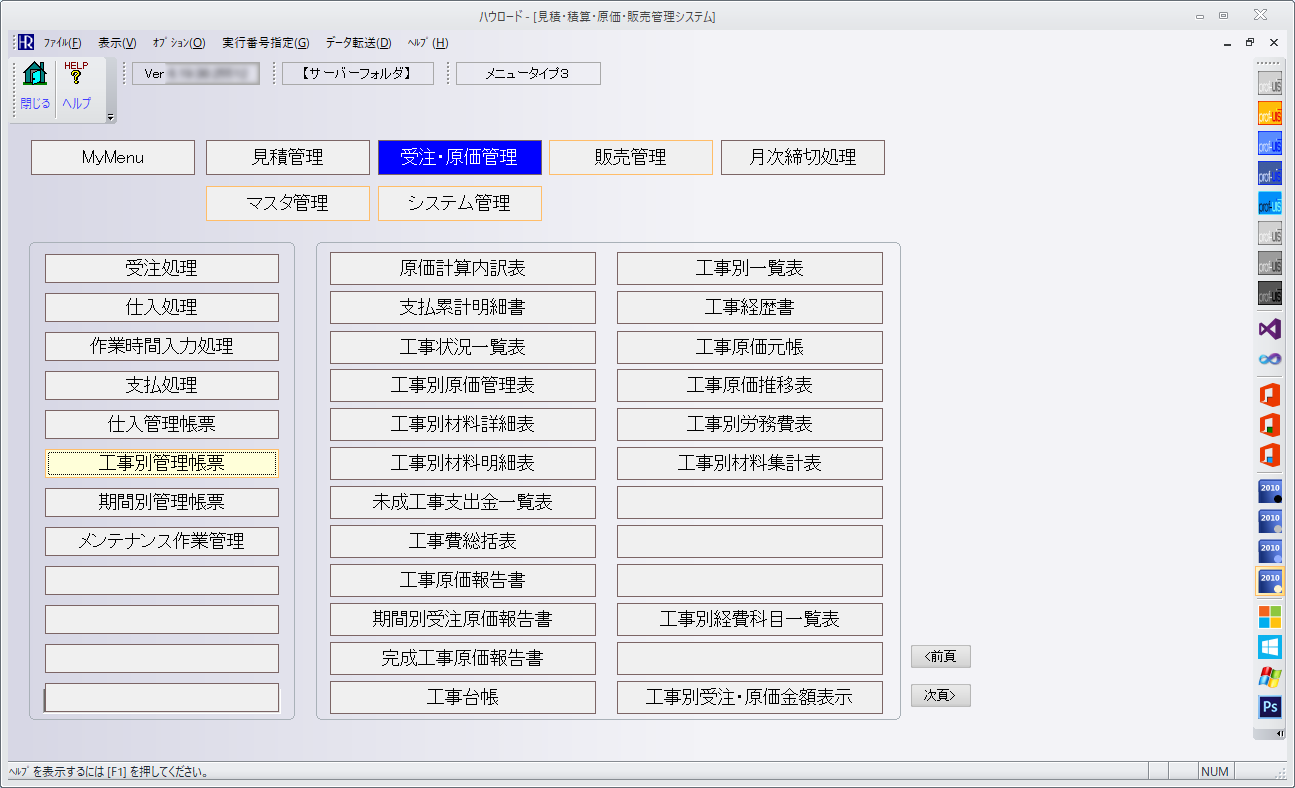Viewport: 1295px width, 788px height.
Task: Open the ファイル(F) menu
Action: coord(62,43)
